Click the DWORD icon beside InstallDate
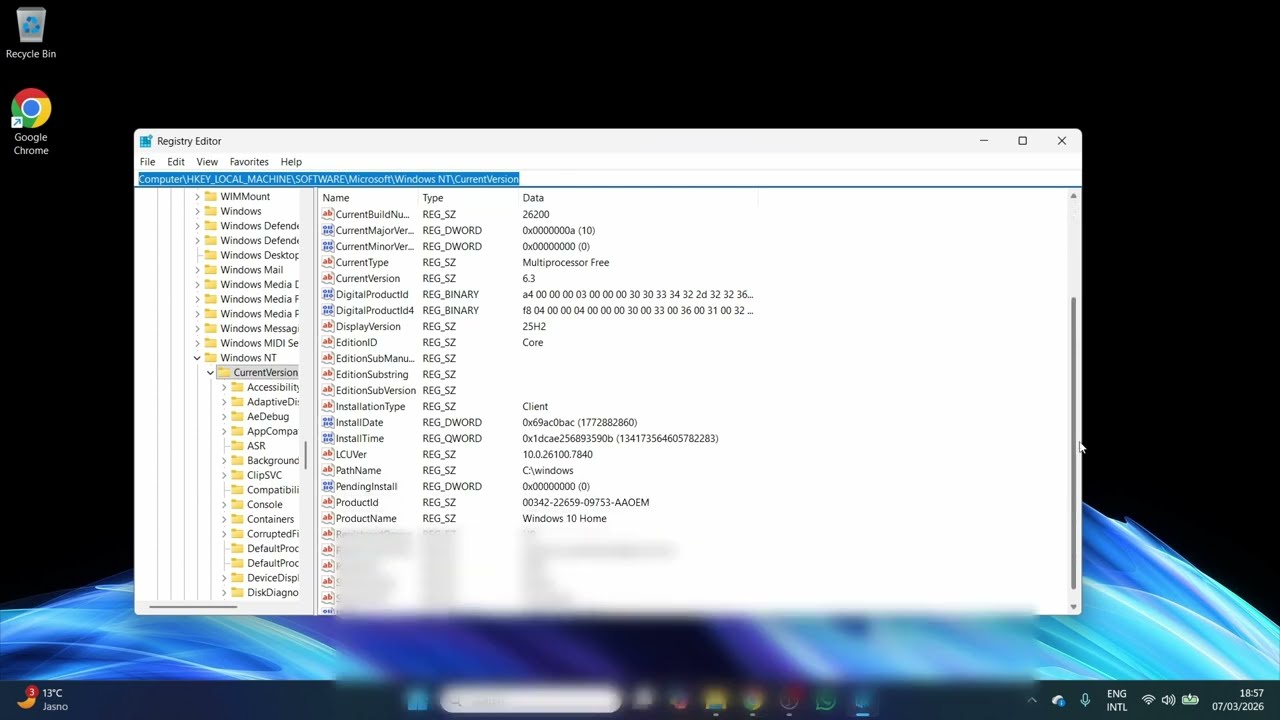Screen dimensions: 1280x720 [327, 422]
